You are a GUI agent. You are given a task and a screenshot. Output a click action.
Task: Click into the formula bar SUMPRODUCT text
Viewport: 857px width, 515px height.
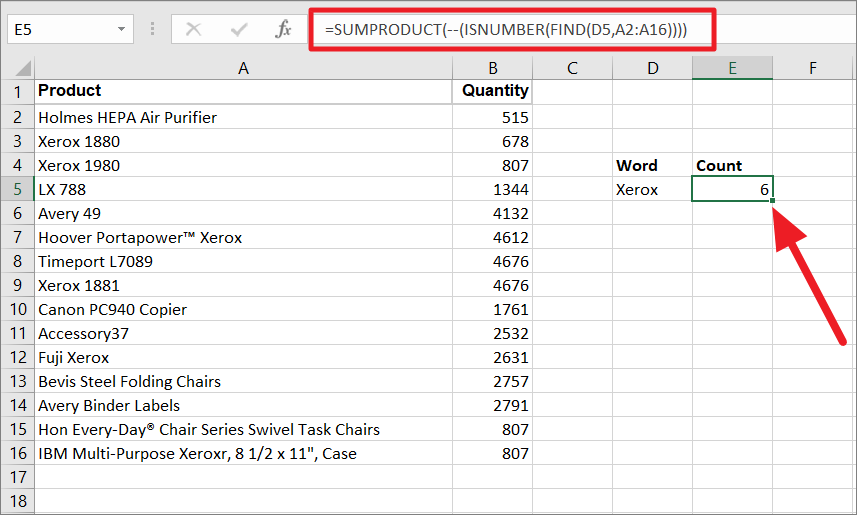(x=506, y=30)
